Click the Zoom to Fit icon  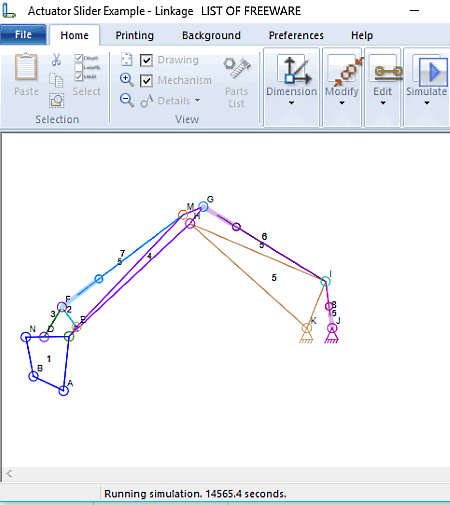coord(127,59)
